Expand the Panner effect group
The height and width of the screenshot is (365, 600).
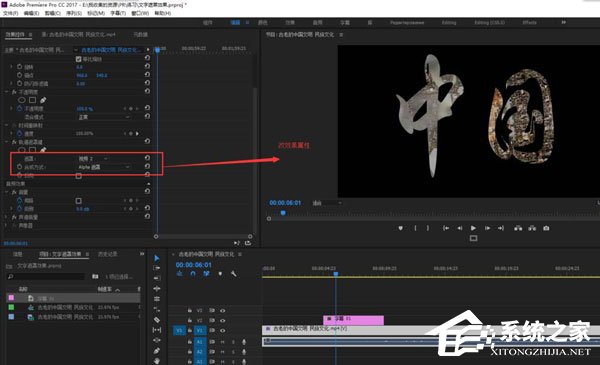click(7, 225)
